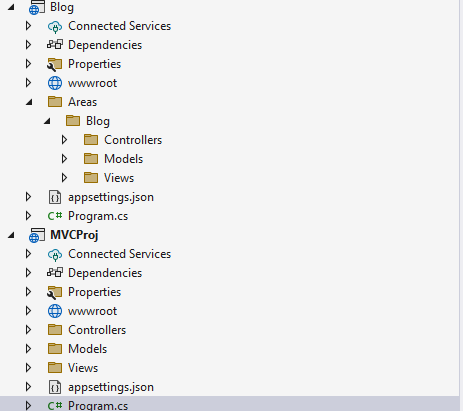Collapse the Blog project node

tap(11, 7)
